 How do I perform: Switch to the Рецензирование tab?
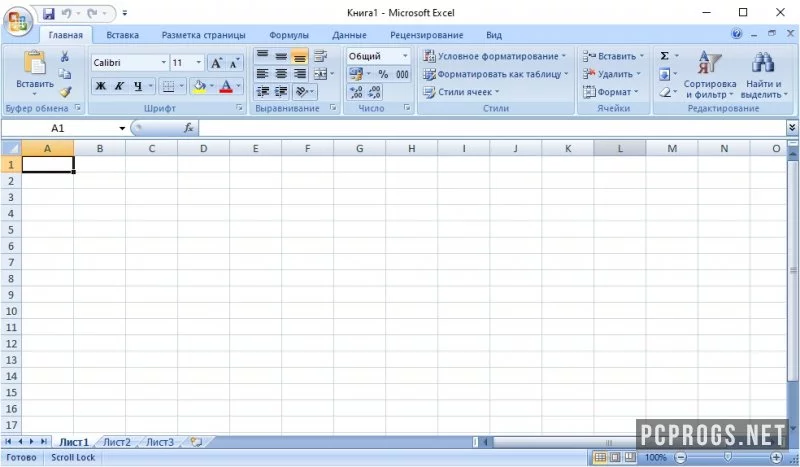point(427,35)
